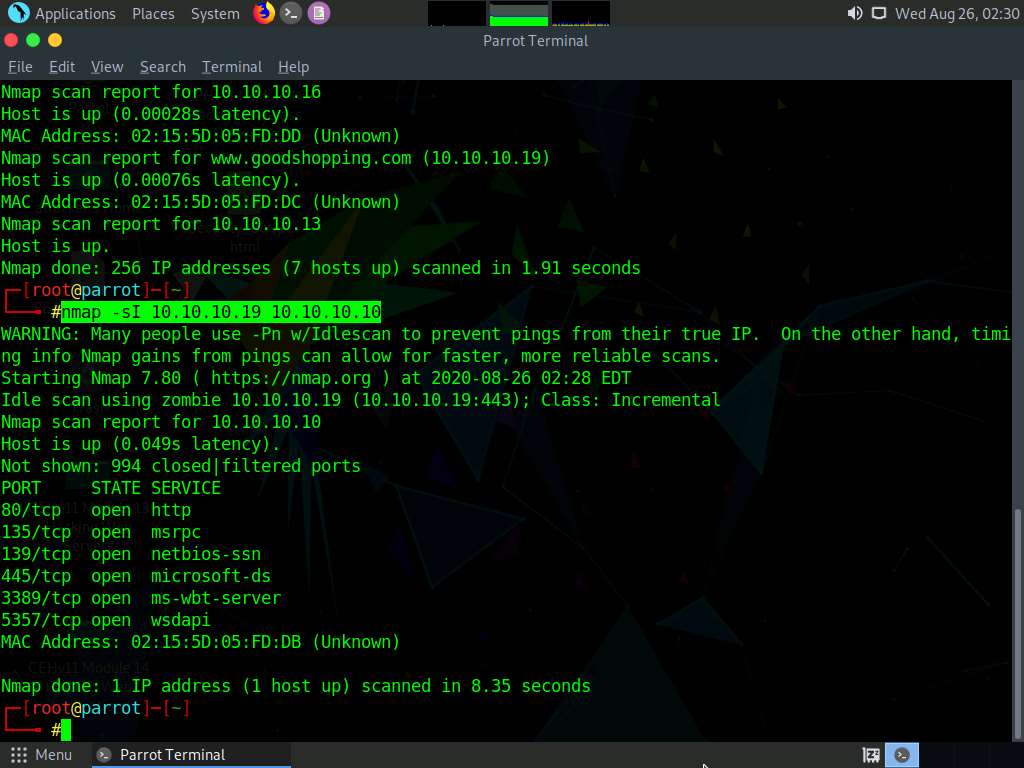
Task: Click the line '5357/tcp open wsdapi'
Action: point(106,620)
